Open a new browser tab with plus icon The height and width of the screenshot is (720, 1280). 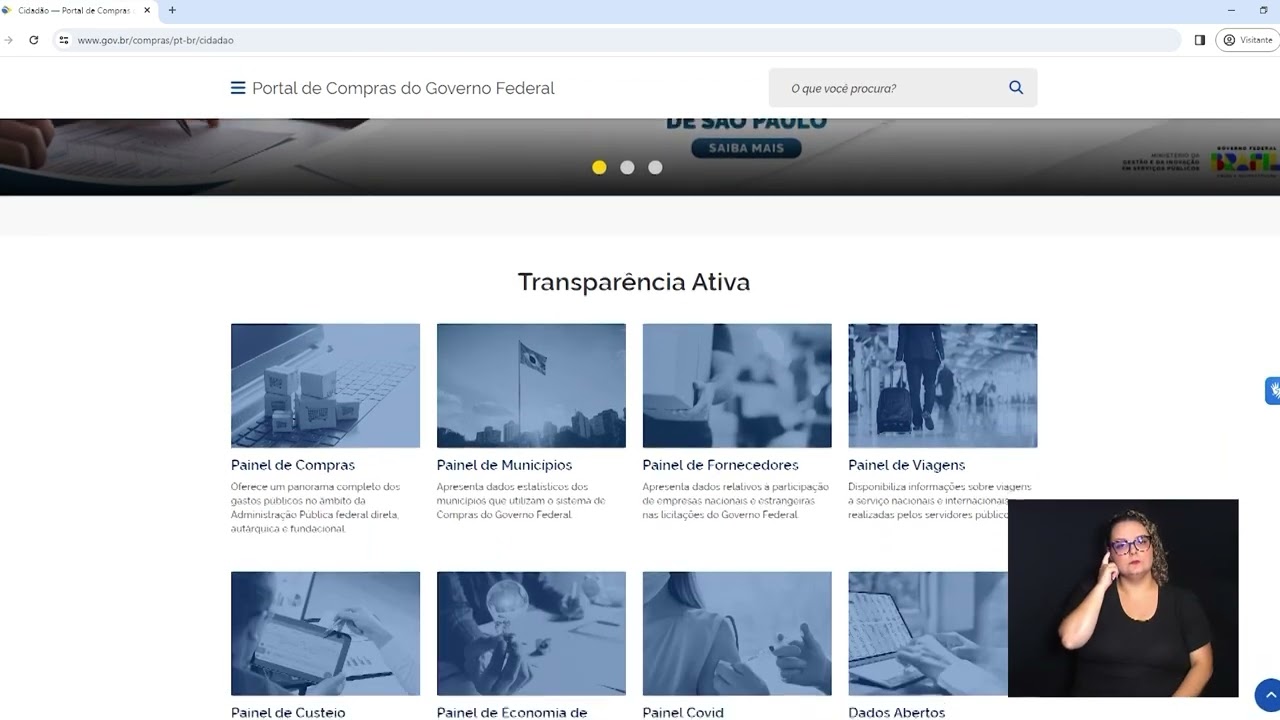pos(172,10)
